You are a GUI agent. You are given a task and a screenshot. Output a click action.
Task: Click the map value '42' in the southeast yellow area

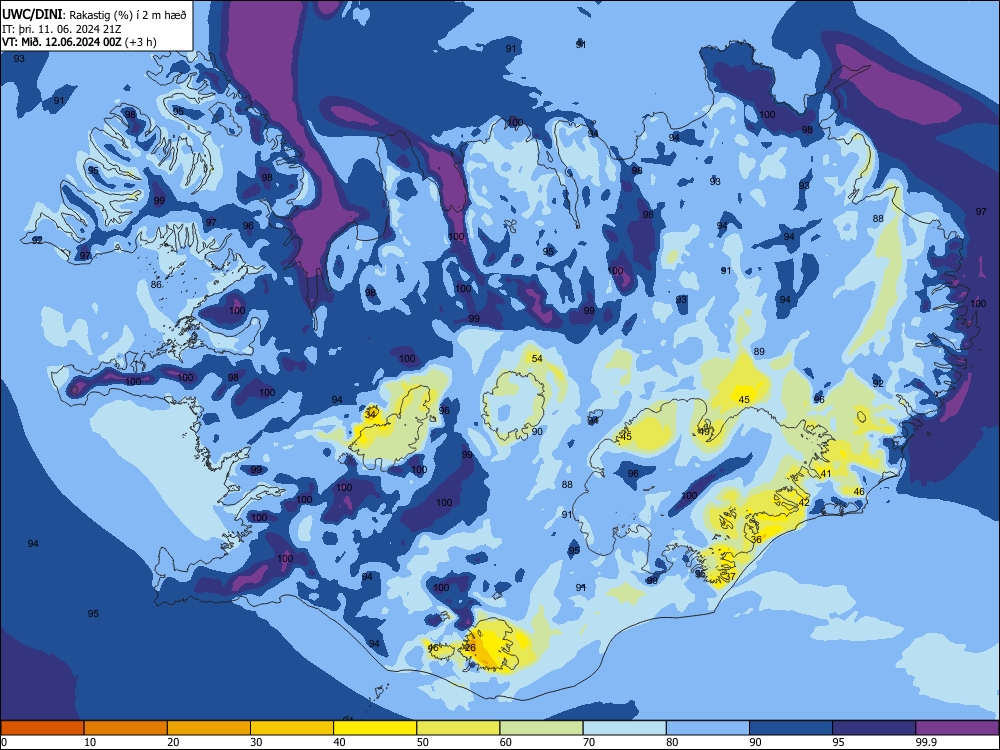click(804, 502)
